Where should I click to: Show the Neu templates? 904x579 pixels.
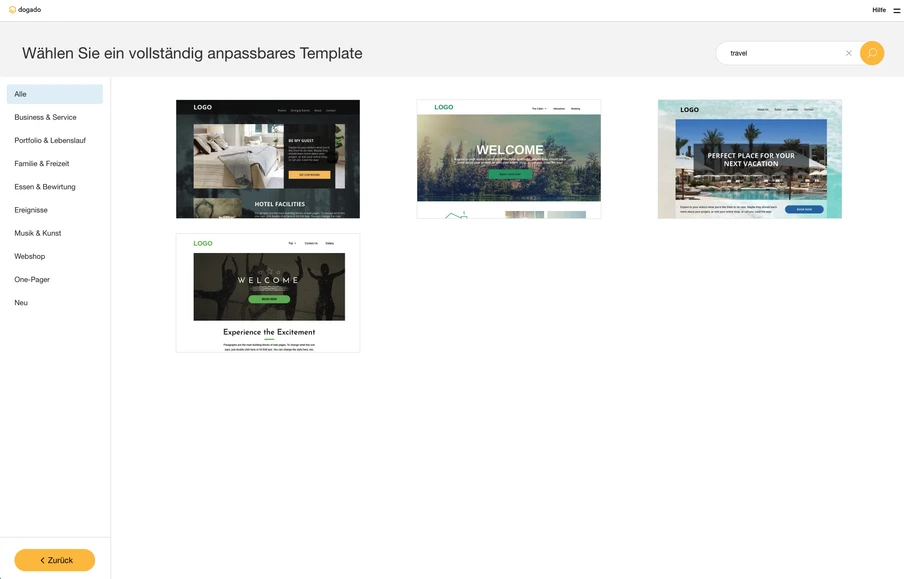[21, 302]
